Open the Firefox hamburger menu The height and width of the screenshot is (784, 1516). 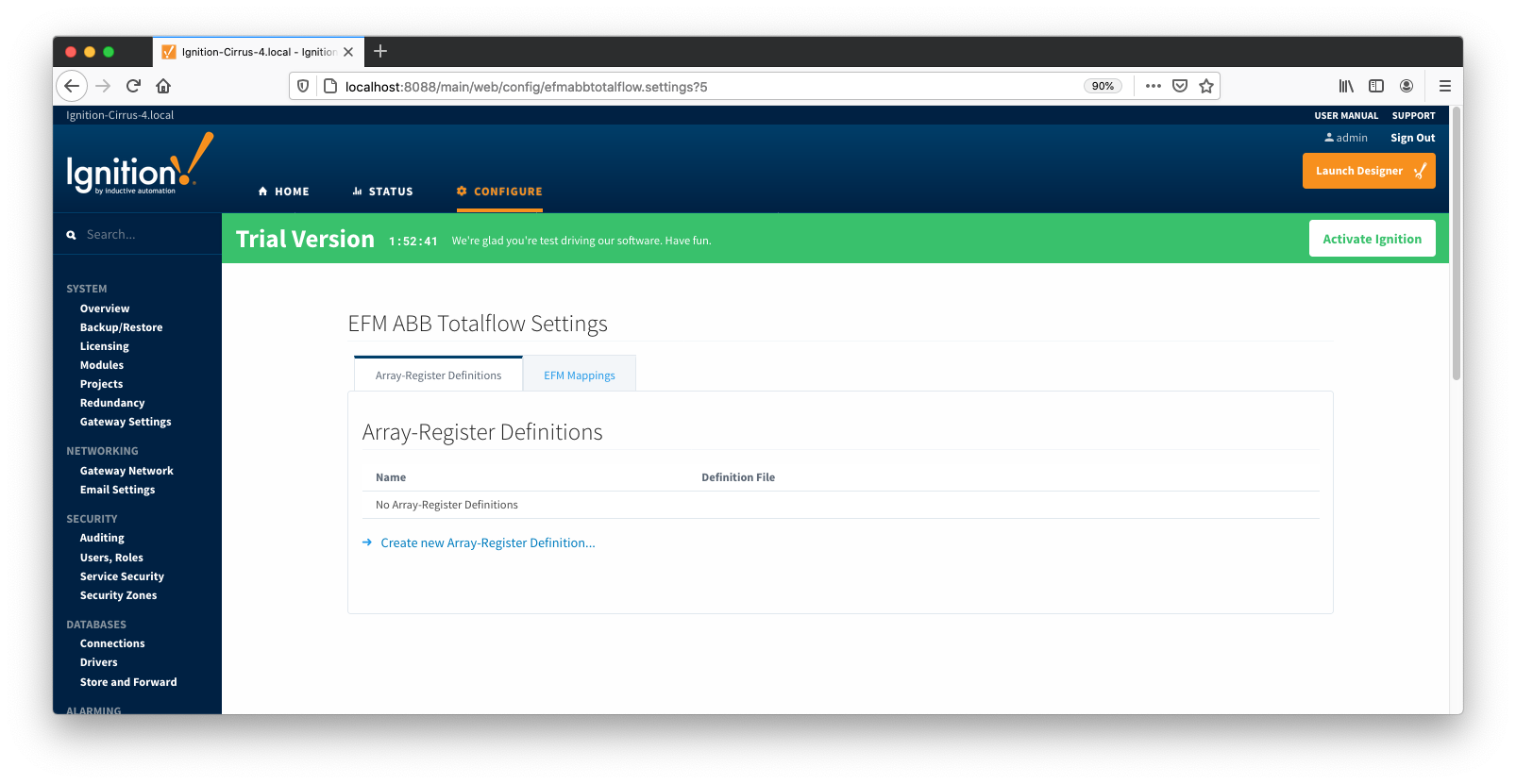pos(1445,86)
